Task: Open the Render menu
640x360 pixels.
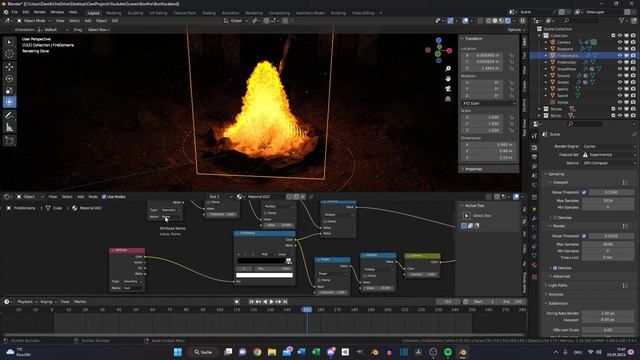Action: click(x=40, y=12)
